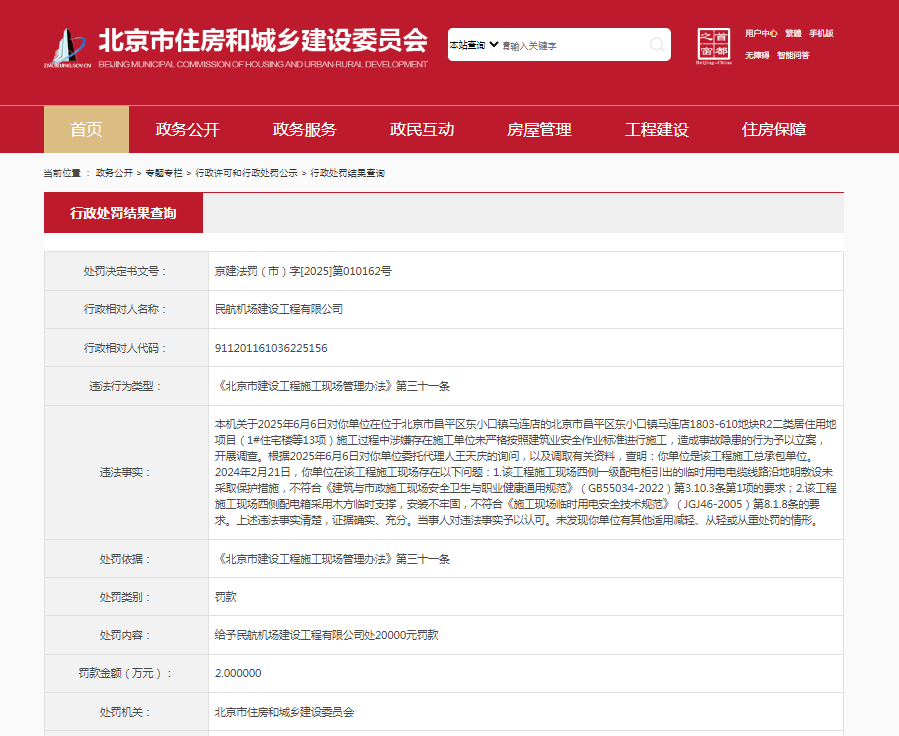Screen dimensions: 899x736
Task: Open the 手机版 mobile version link
Action: click(x=821, y=33)
